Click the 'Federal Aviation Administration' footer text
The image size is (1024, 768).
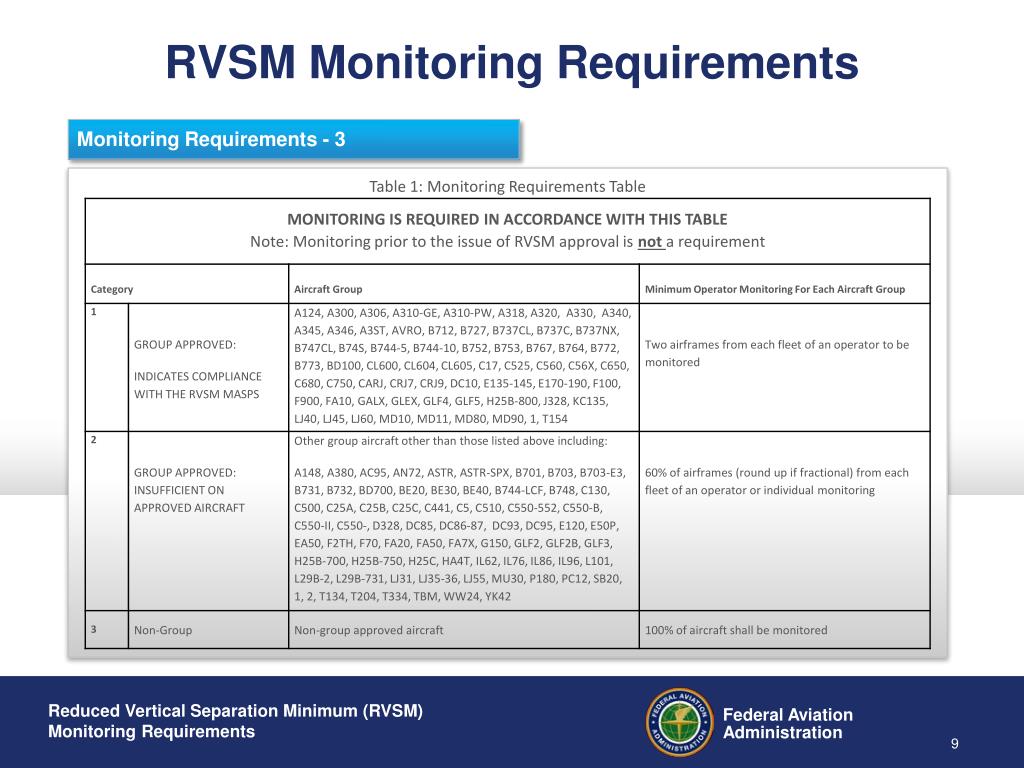[788, 724]
